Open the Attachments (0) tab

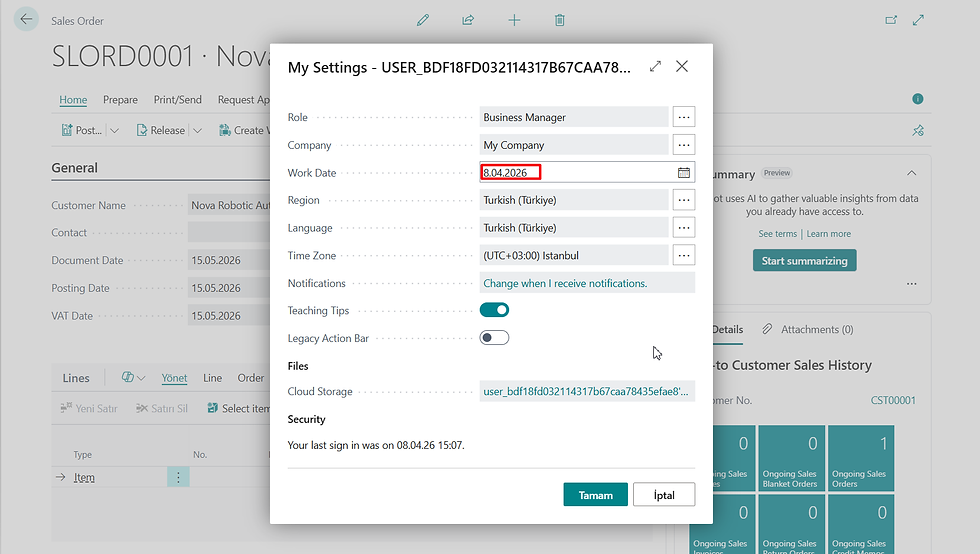point(807,329)
